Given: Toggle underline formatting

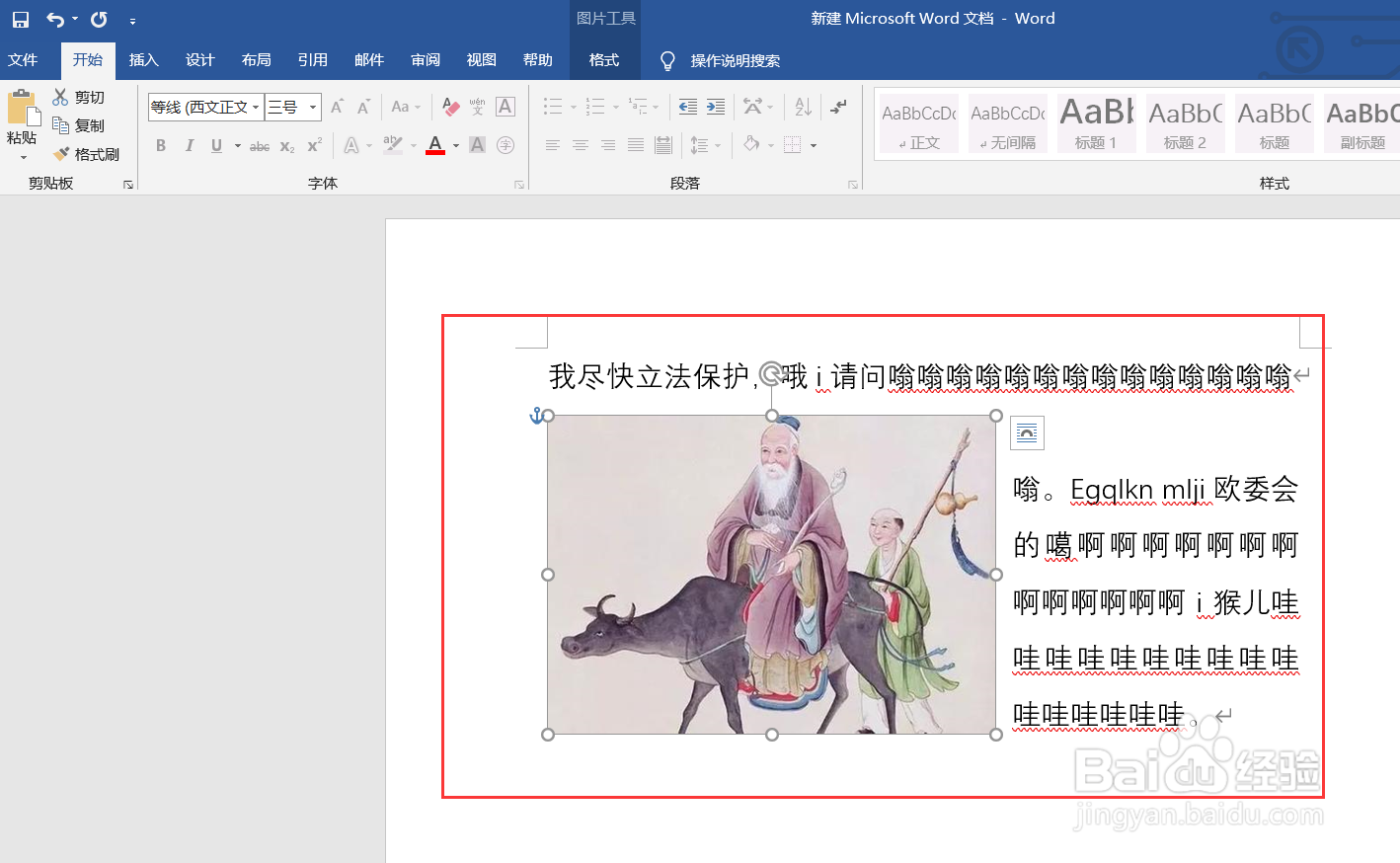Looking at the screenshot, I should pos(216,145).
